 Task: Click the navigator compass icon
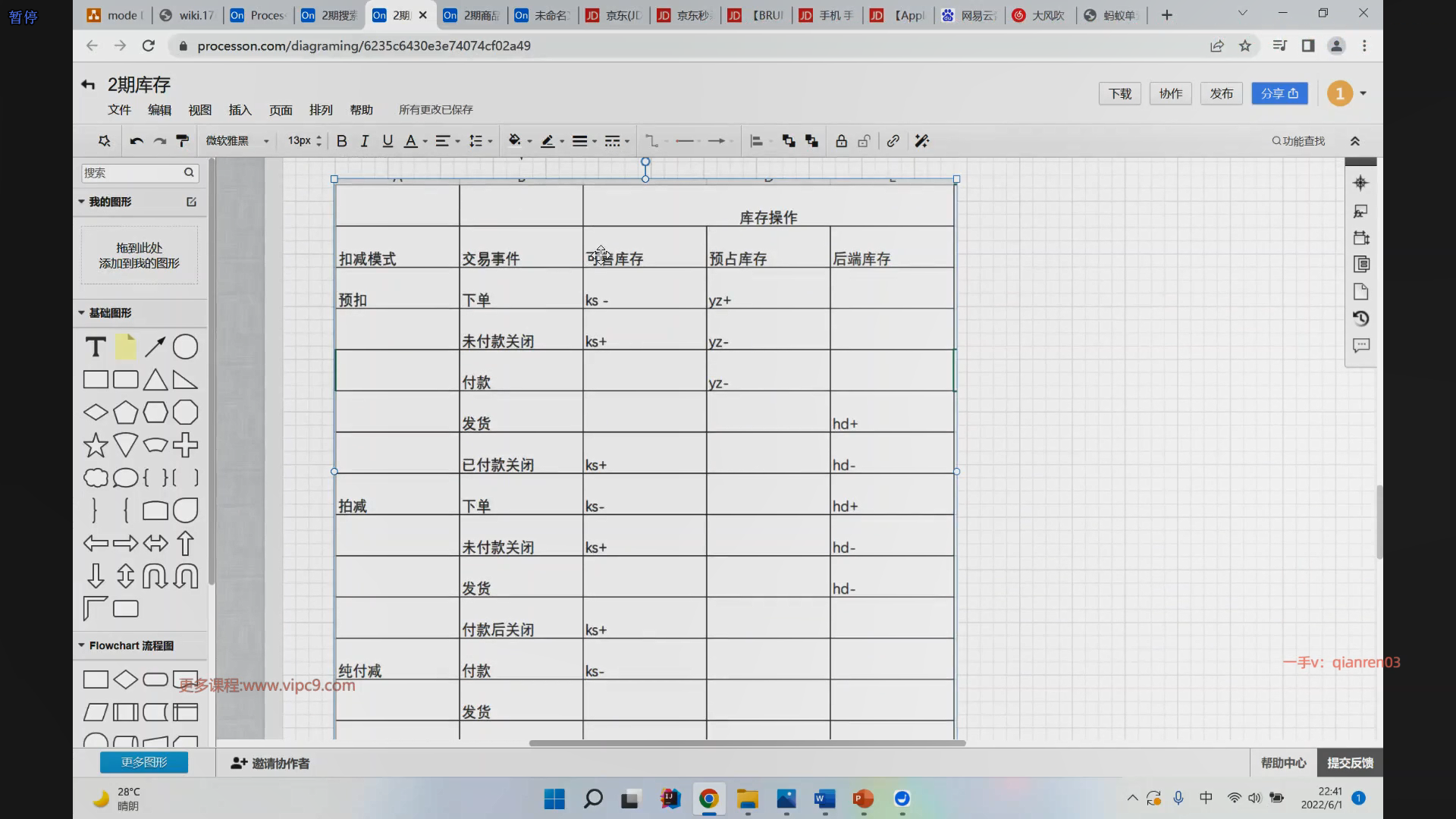[x=1360, y=183]
